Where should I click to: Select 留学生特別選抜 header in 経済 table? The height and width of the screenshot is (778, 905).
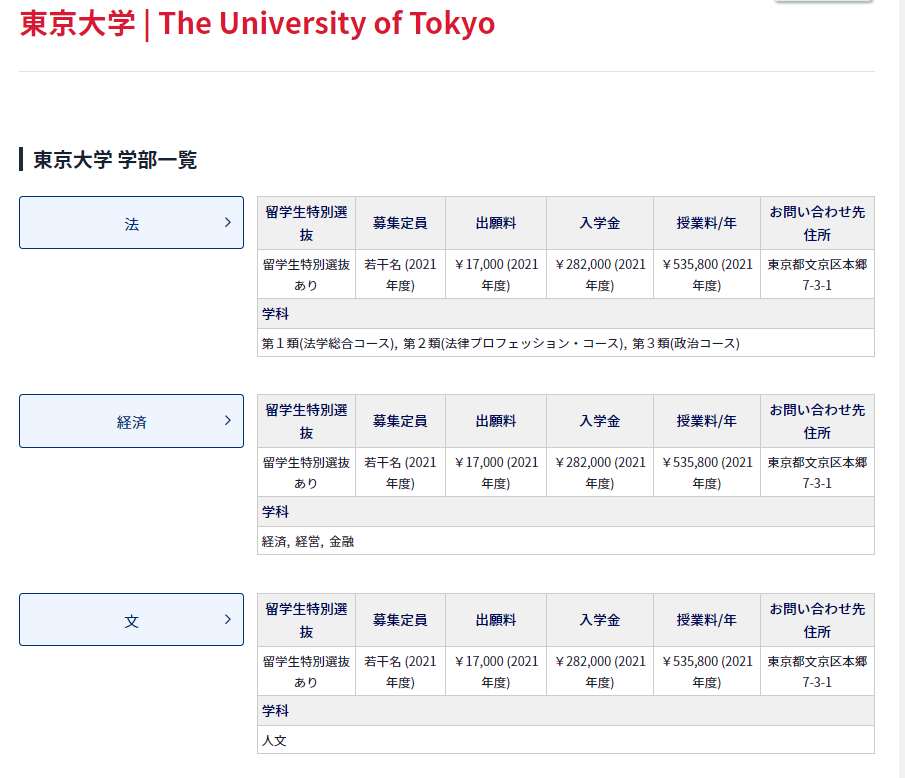[306, 421]
